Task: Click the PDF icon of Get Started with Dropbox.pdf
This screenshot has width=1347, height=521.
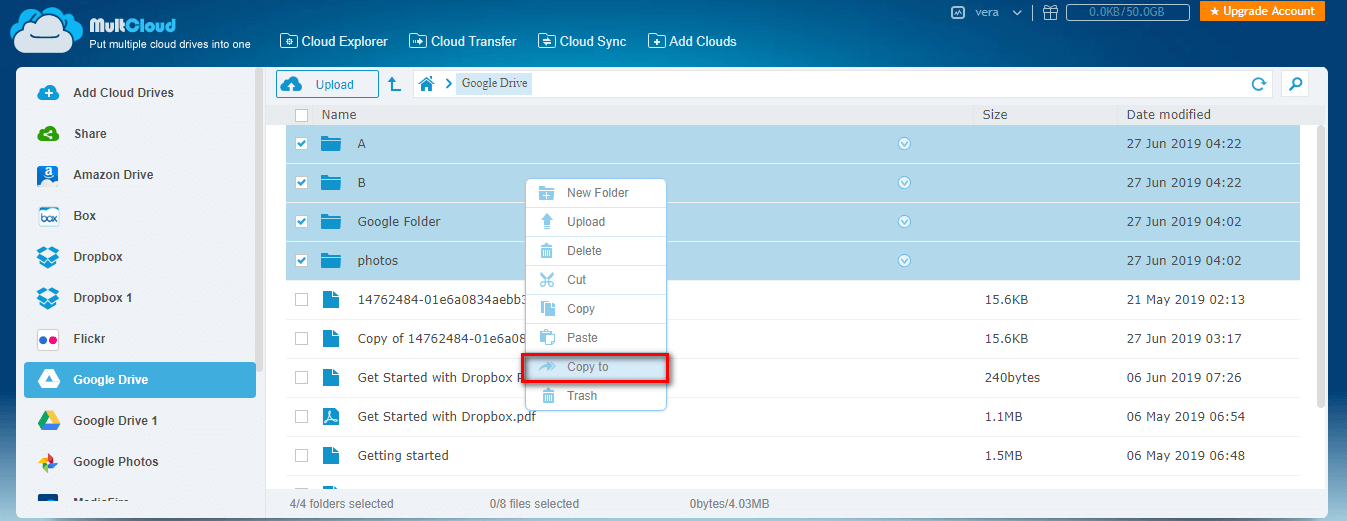Action: click(331, 417)
